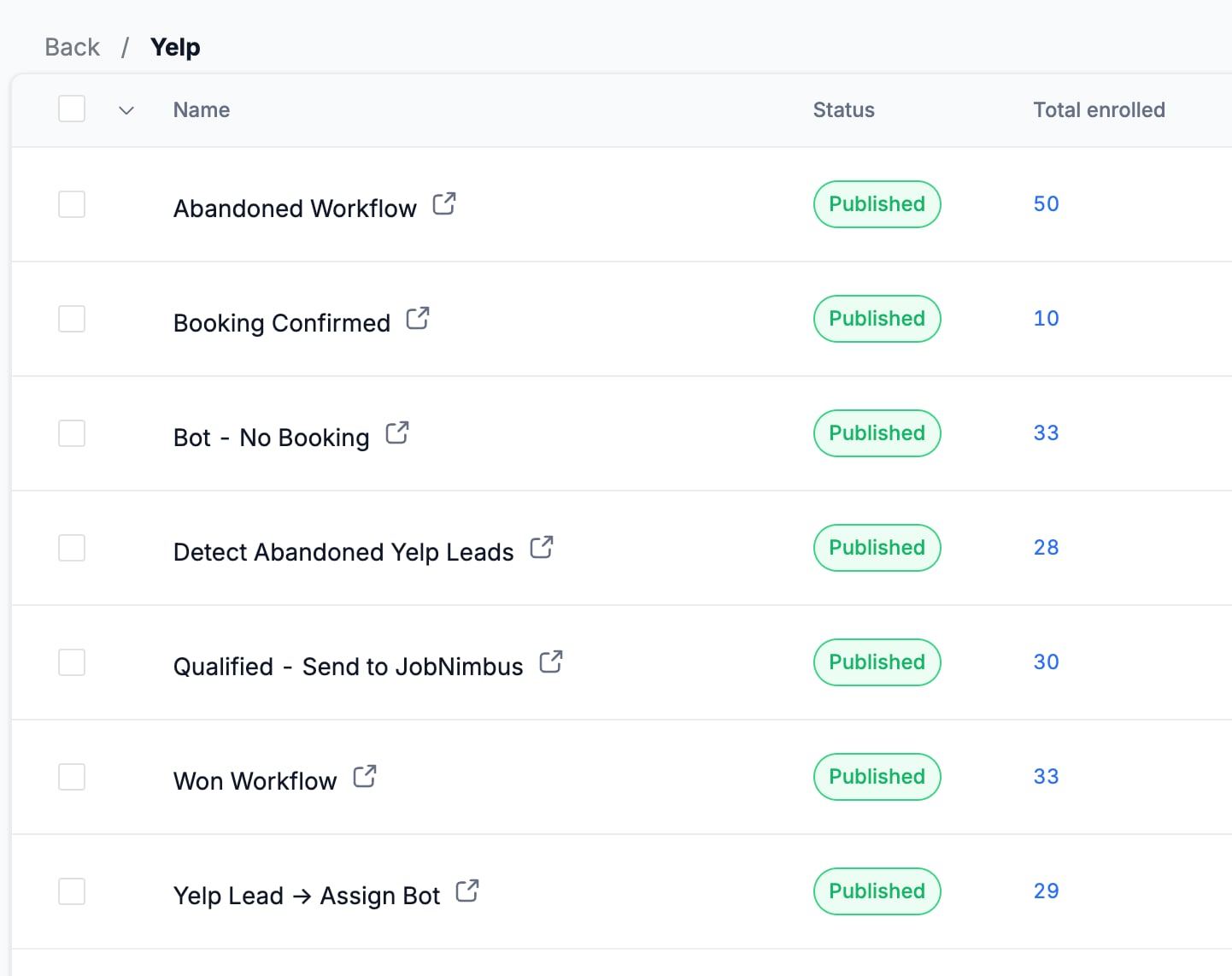Open enrolled count 10 for Booking Confirmed
Viewport: 1232px width, 976px height.
pyautogui.click(x=1047, y=318)
